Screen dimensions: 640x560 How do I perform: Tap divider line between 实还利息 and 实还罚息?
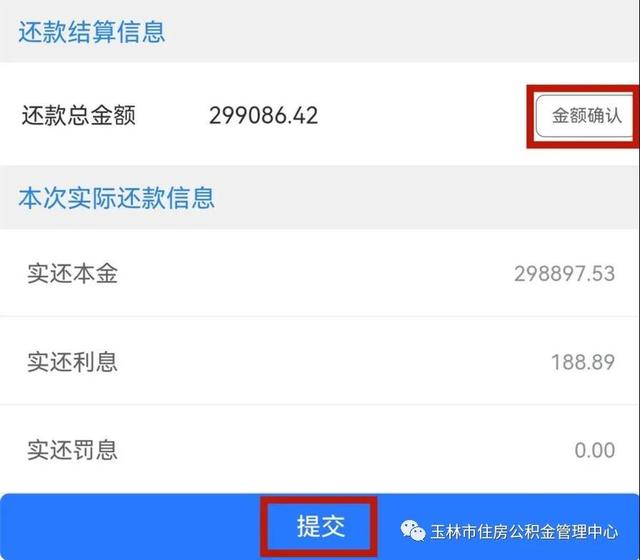pyautogui.click(x=320, y=404)
